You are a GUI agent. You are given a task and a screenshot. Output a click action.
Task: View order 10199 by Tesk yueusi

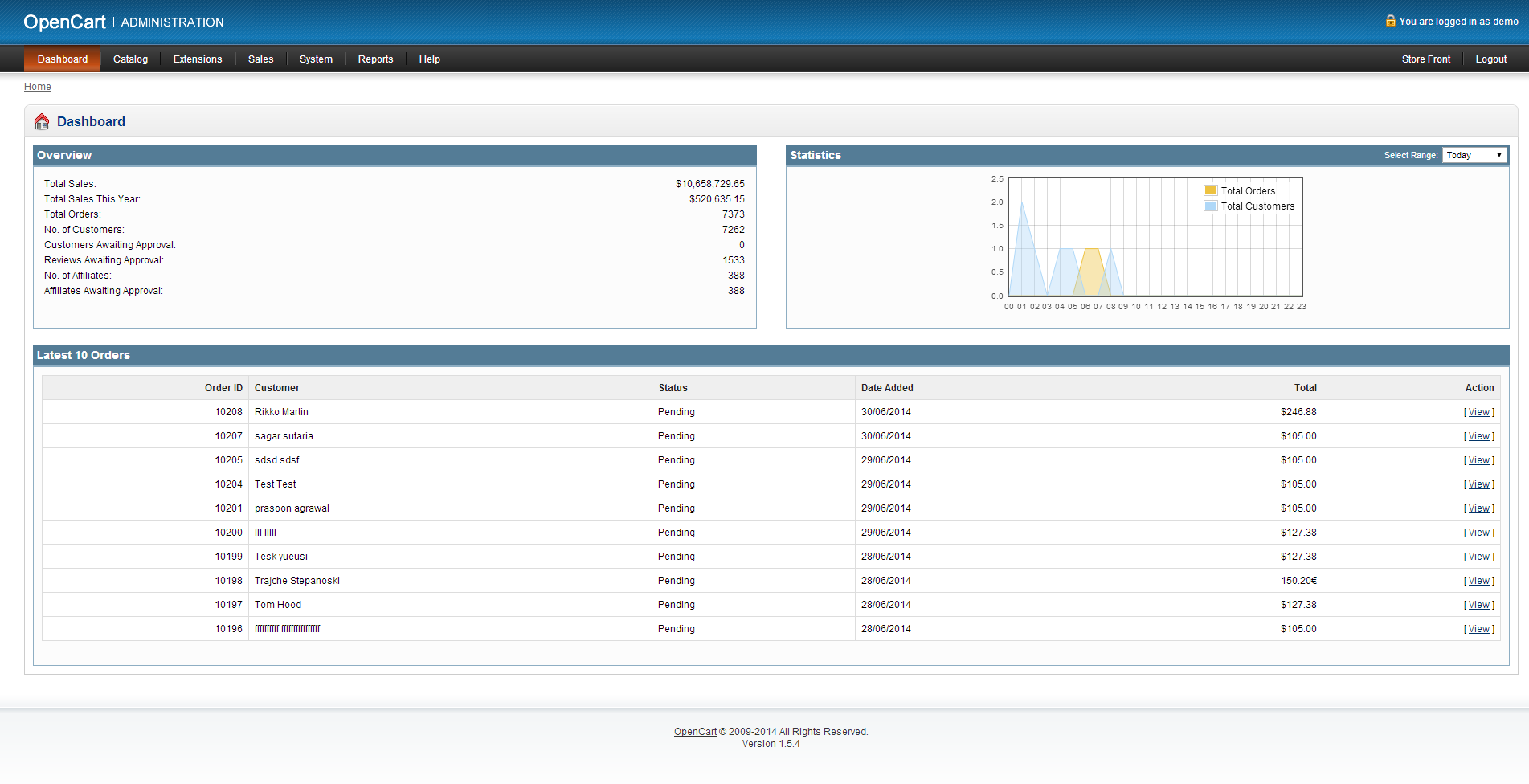[x=1479, y=557]
